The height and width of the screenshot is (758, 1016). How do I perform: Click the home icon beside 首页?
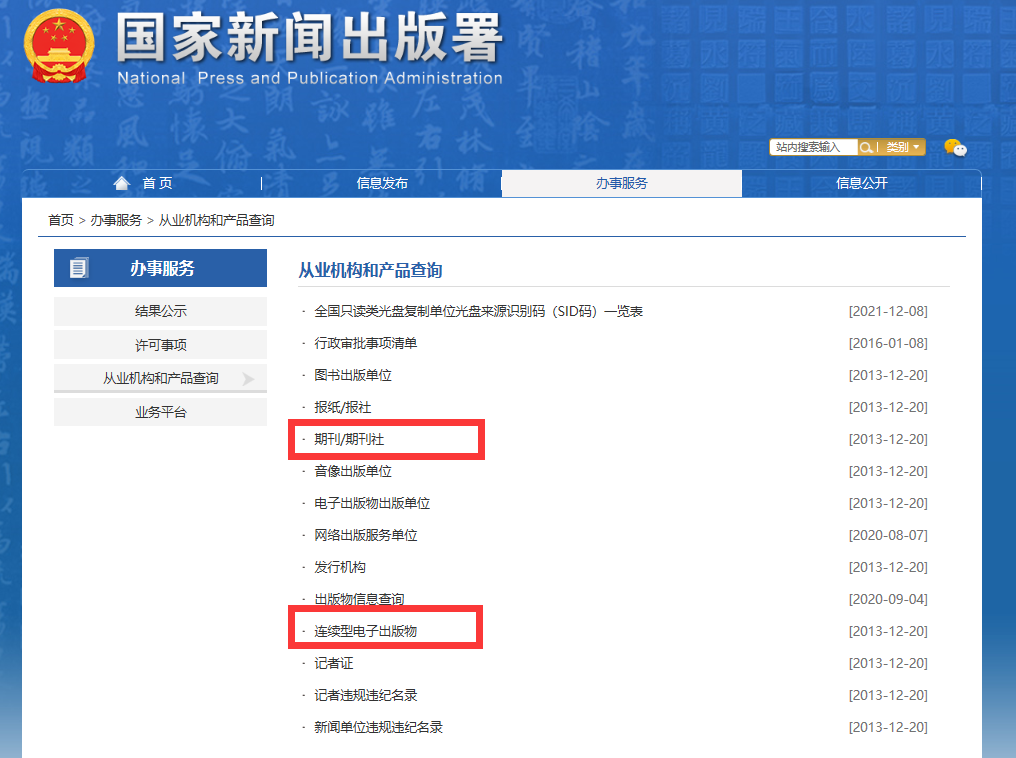tap(122, 183)
